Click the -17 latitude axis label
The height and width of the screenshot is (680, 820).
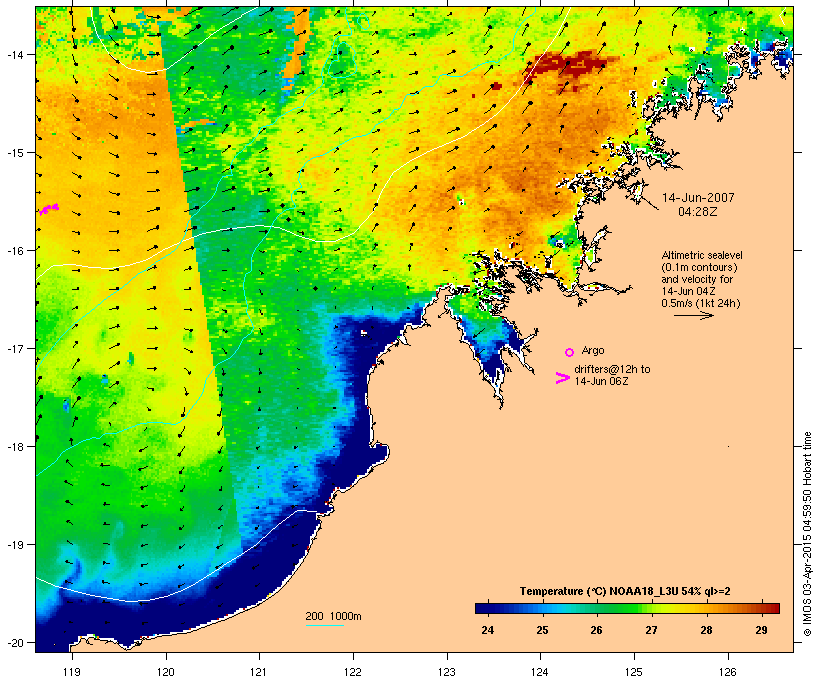pyautogui.click(x=14, y=348)
